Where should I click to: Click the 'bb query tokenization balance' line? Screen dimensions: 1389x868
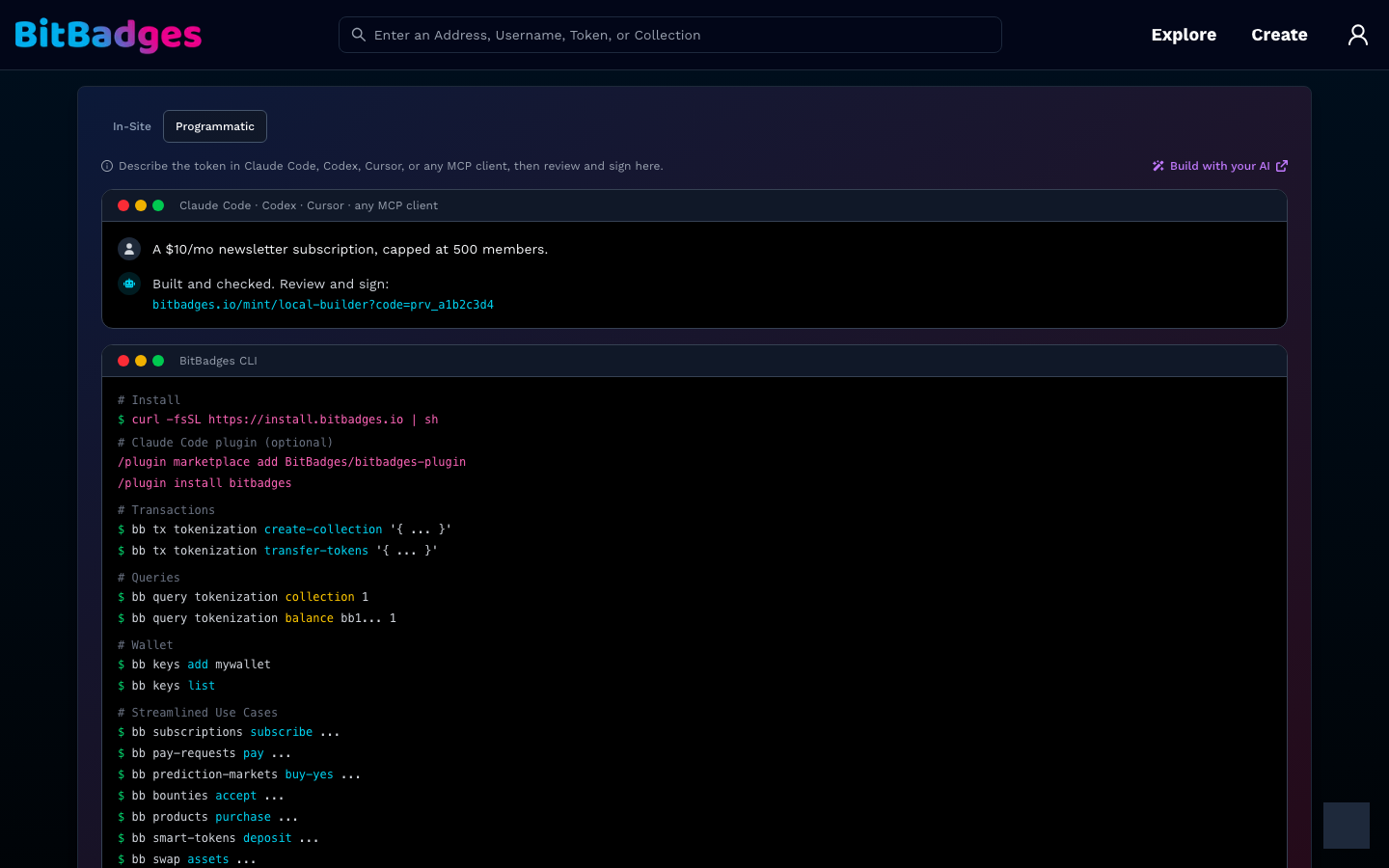[x=257, y=618]
